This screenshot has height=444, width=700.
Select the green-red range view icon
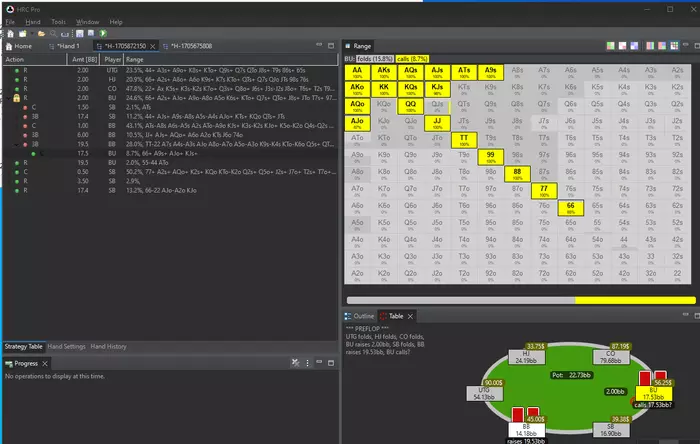(x=610, y=46)
